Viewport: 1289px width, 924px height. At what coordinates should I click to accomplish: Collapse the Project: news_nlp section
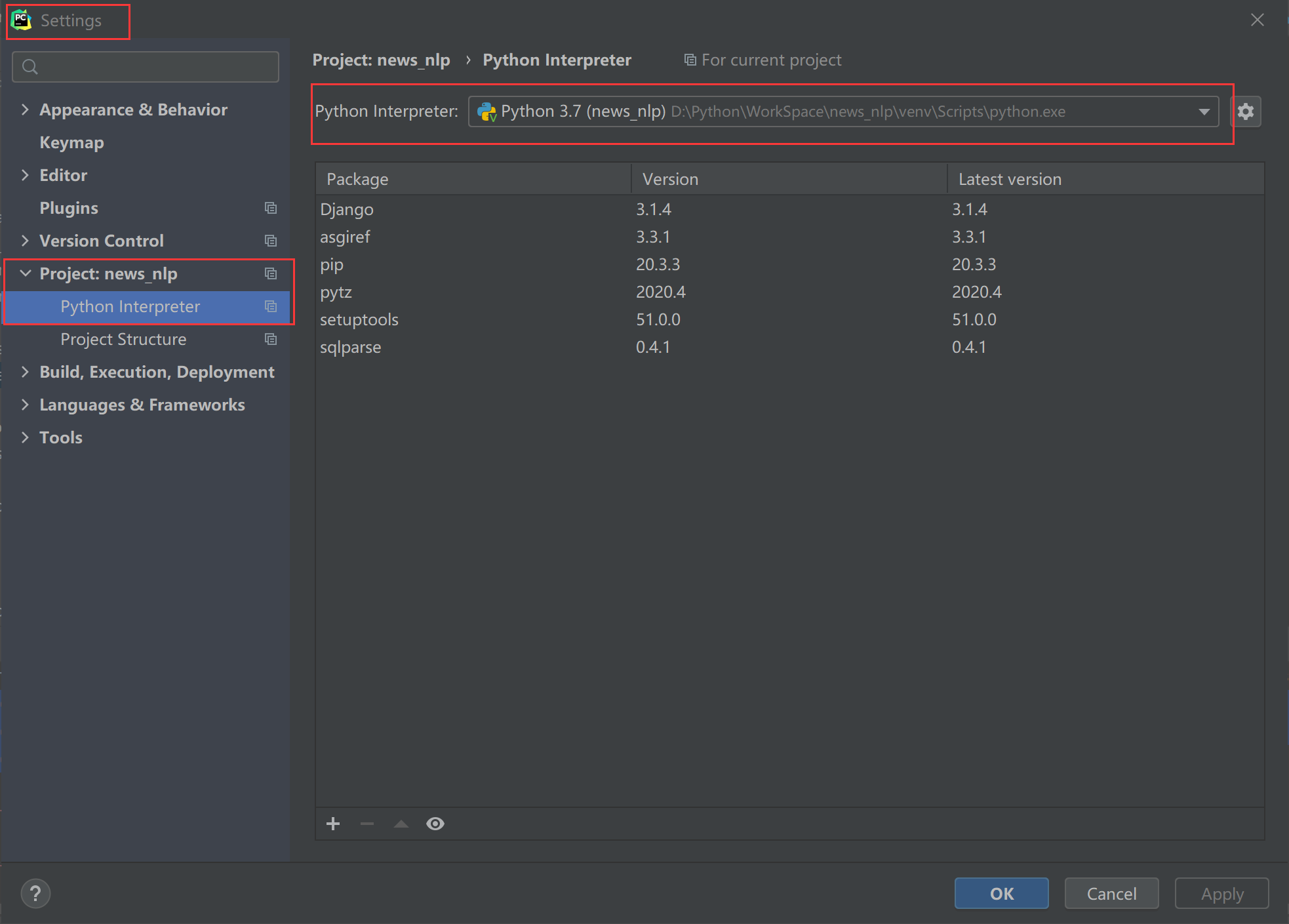[x=25, y=273]
